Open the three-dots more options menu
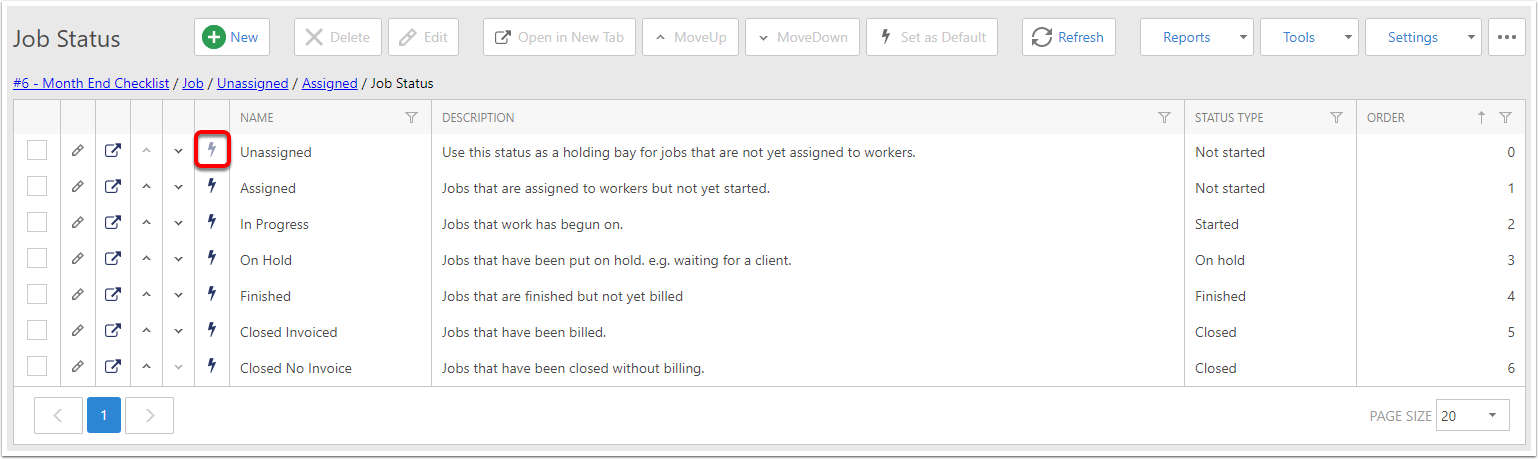The image size is (1538, 459). point(1507,37)
